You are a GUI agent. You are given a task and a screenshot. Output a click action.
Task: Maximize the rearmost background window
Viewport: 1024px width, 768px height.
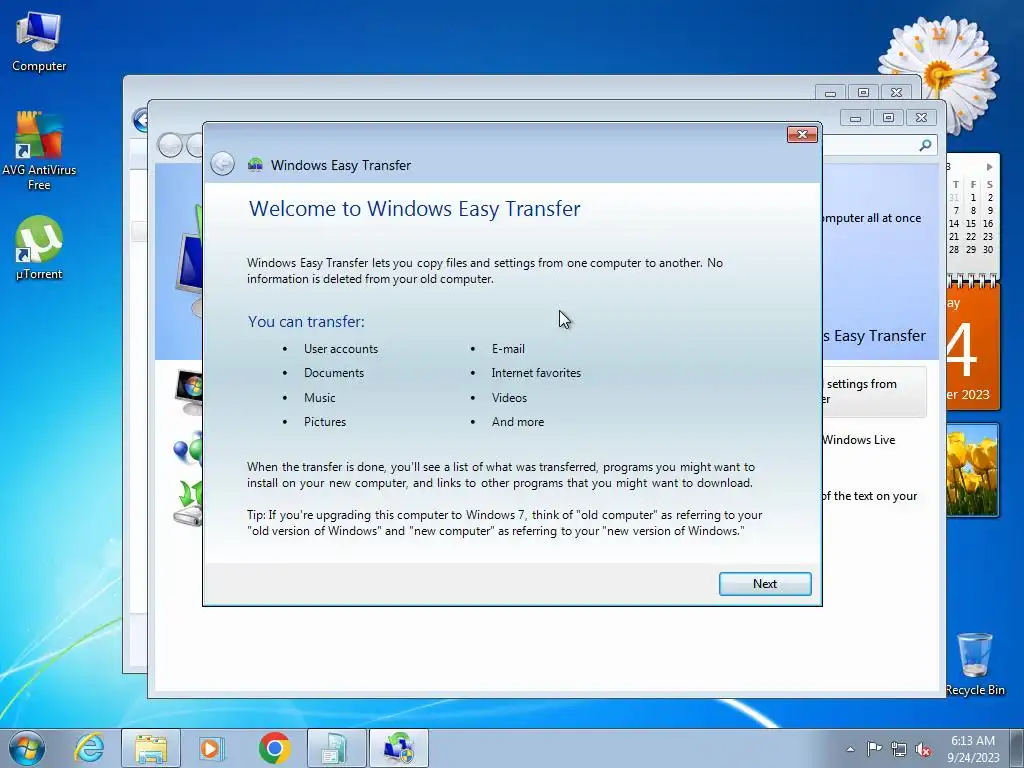[863, 93]
